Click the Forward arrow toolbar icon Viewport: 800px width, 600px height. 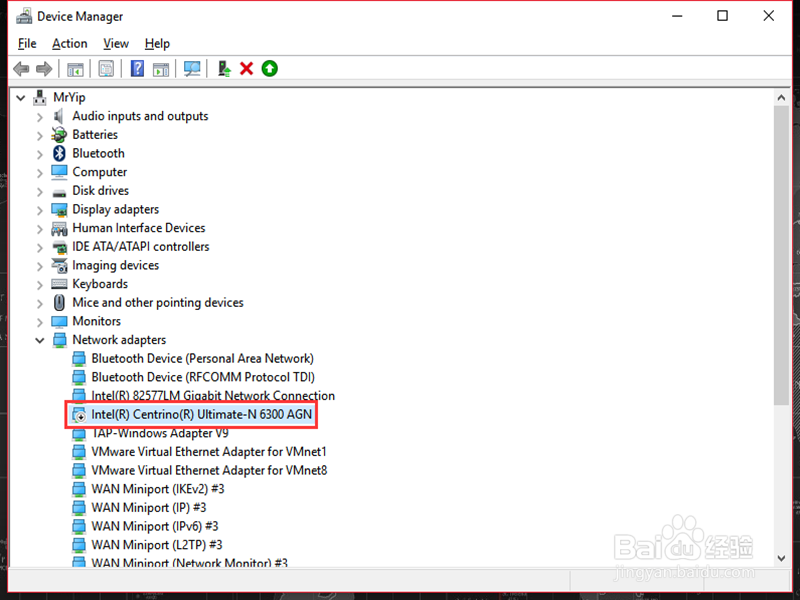44,69
